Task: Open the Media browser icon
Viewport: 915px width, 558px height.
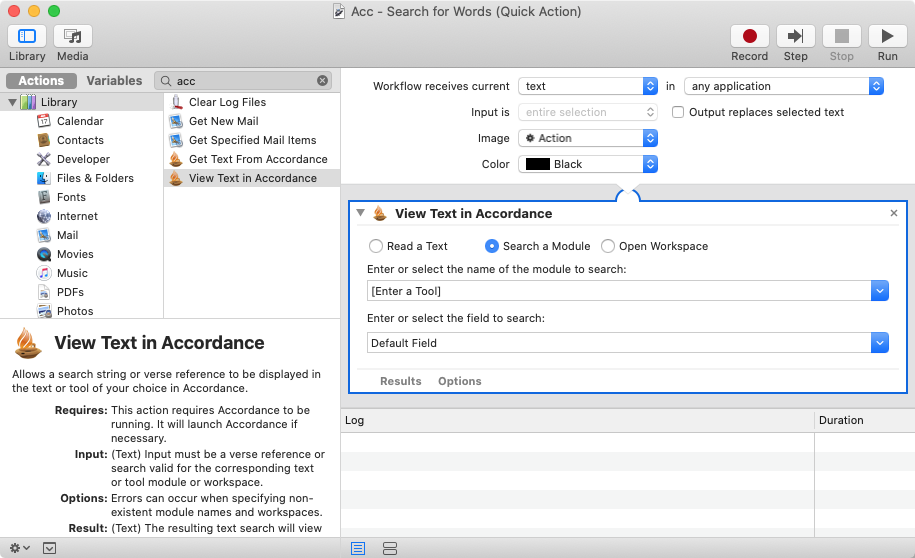Action: 72,37
